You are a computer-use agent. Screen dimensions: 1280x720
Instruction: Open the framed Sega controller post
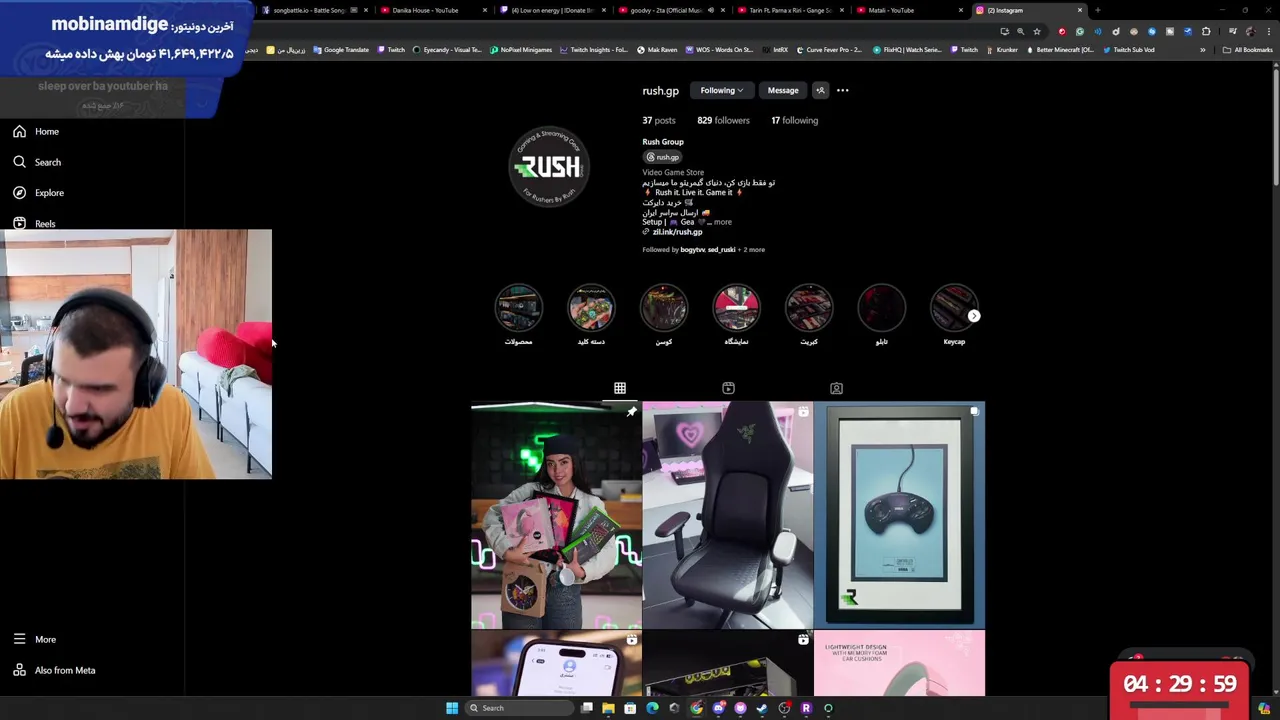899,515
